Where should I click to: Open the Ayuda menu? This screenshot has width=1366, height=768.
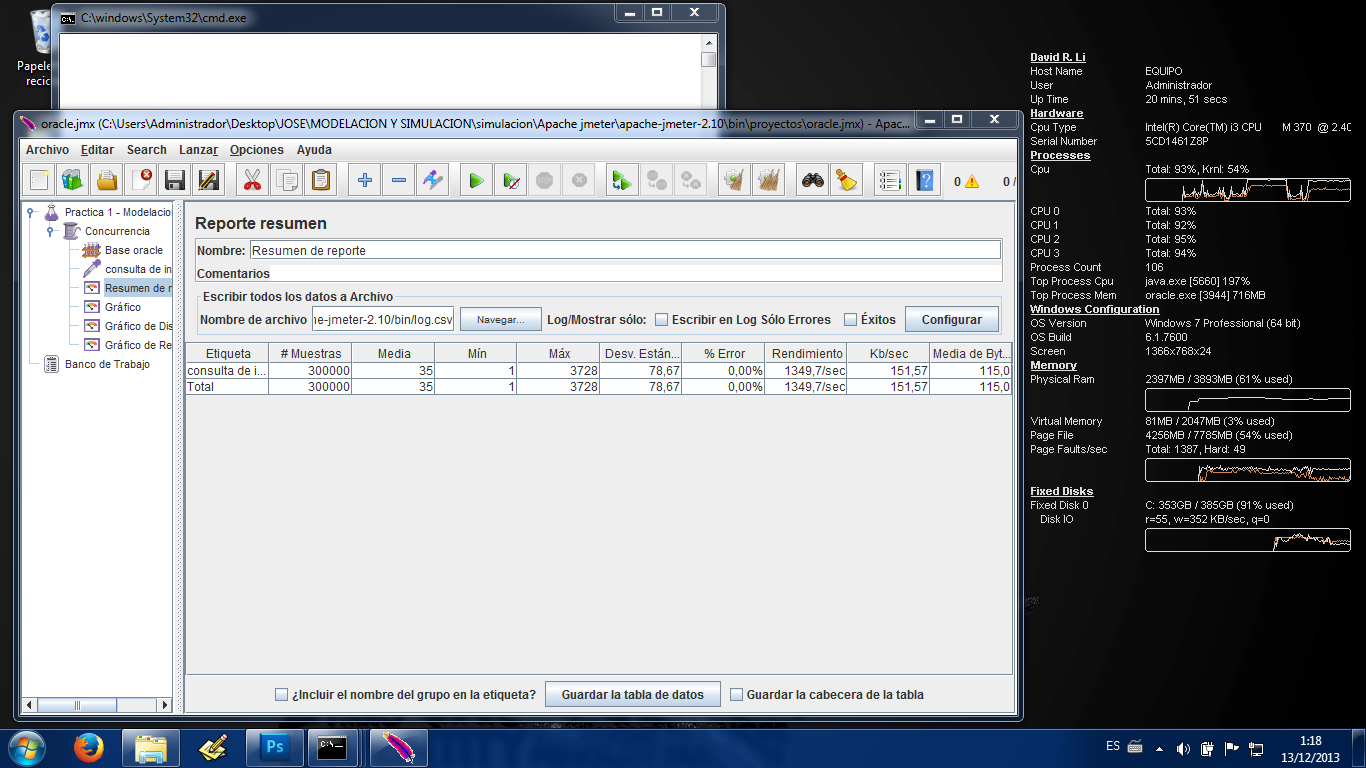pyautogui.click(x=314, y=150)
